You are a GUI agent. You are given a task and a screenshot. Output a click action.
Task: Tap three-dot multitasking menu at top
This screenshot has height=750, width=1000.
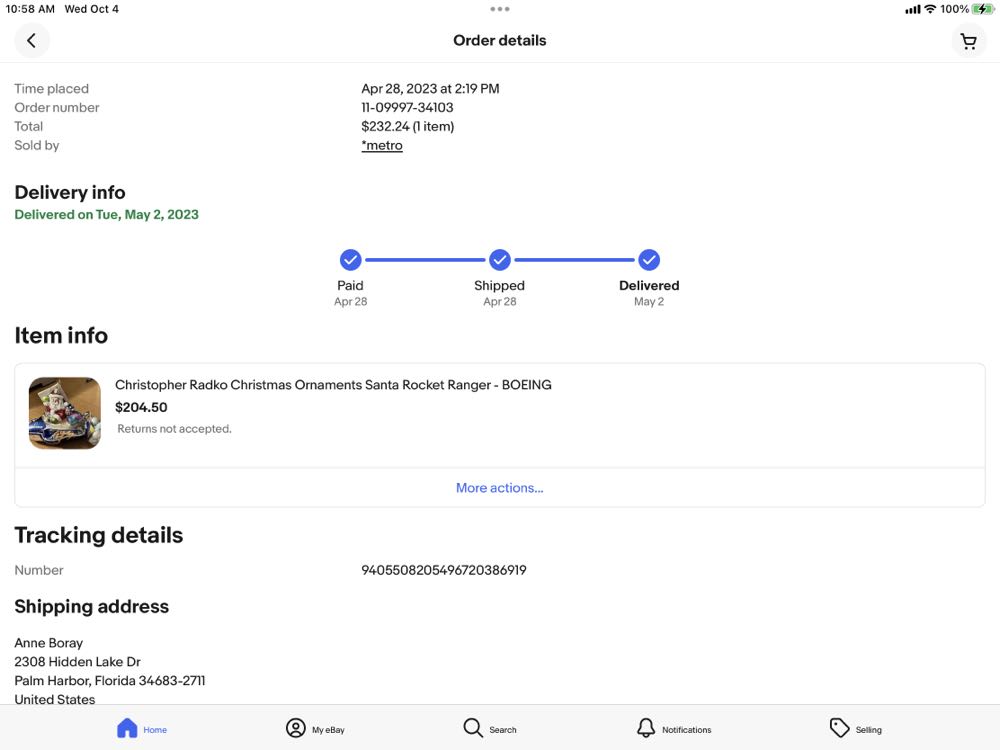500,9
